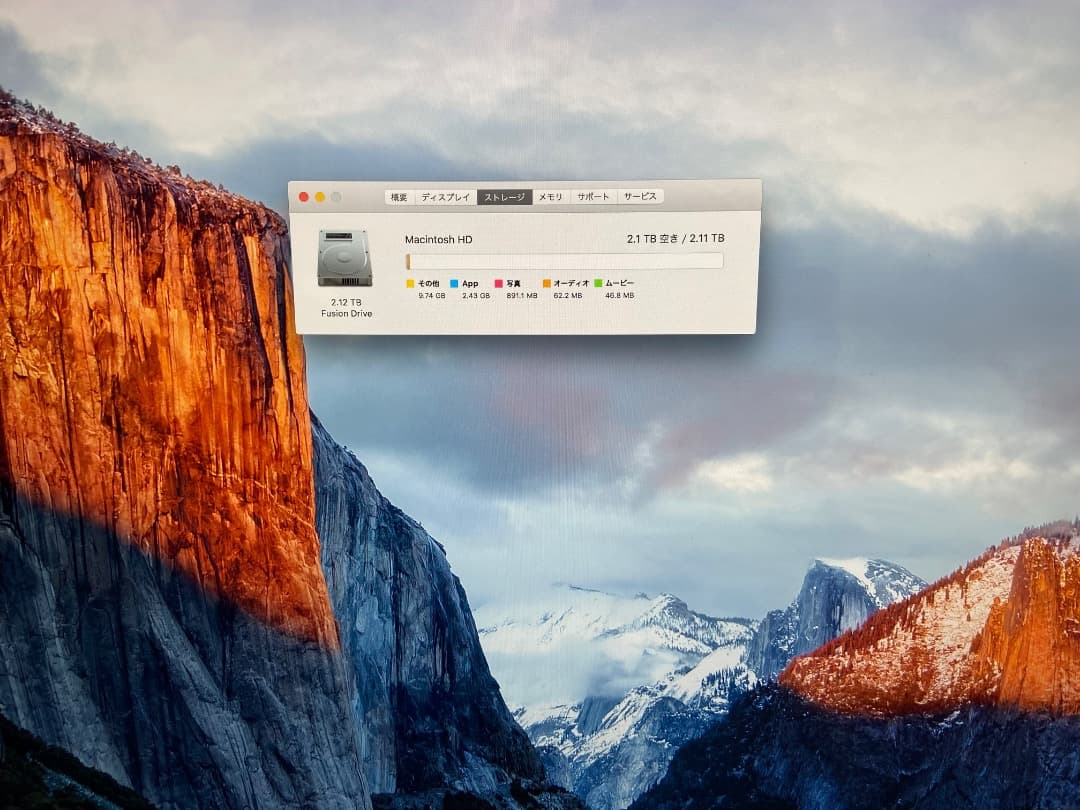This screenshot has width=1080, height=810.
Task: Click the Macintosh HD storage usage bar
Action: point(564,259)
